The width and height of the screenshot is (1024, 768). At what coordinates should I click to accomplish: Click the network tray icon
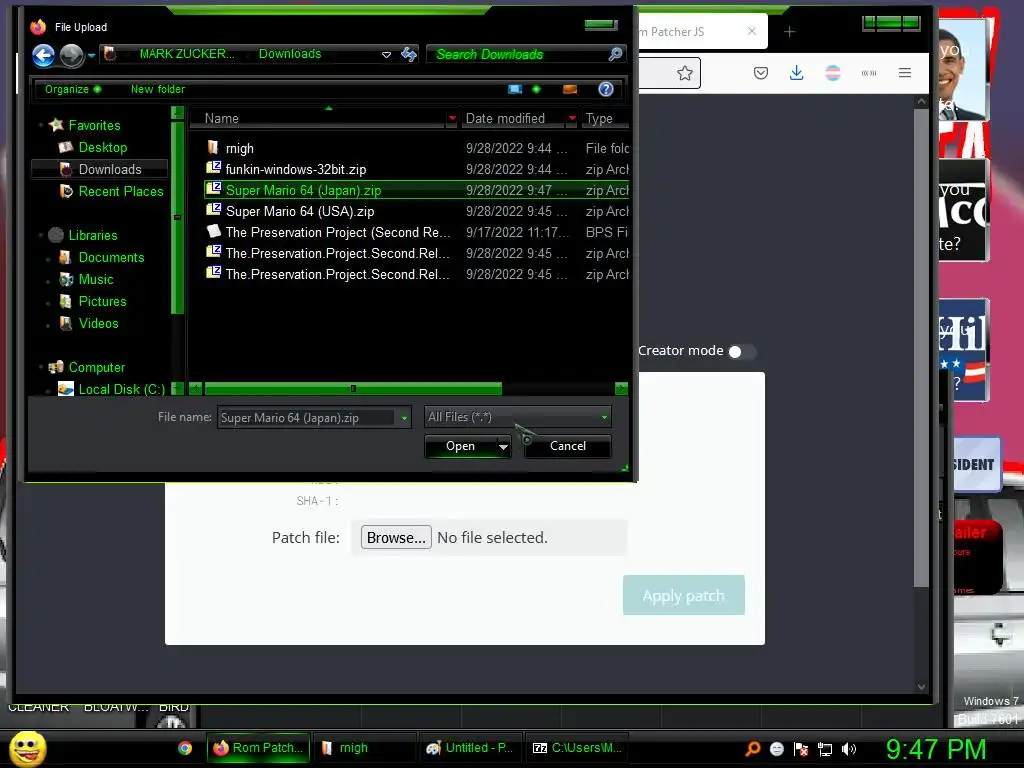(x=825, y=749)
